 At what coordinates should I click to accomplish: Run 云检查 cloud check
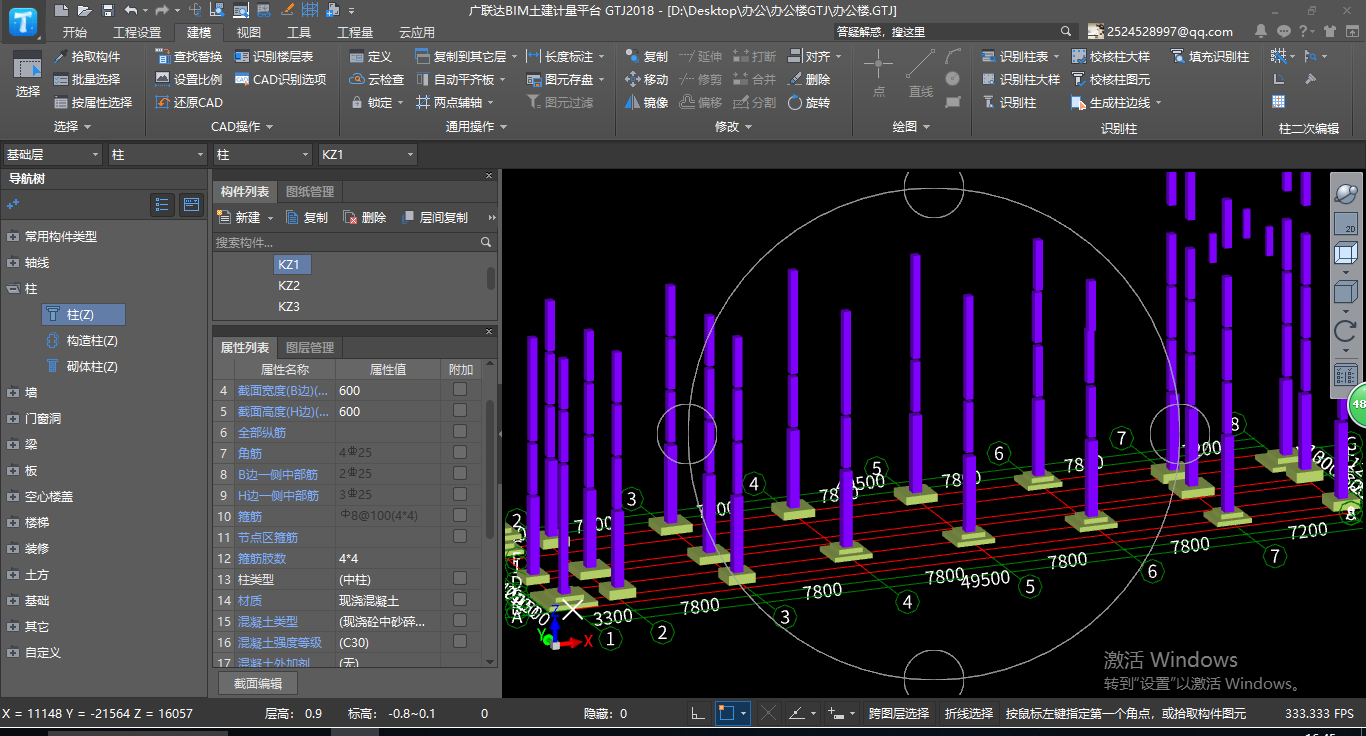click(x=377, y=79)
